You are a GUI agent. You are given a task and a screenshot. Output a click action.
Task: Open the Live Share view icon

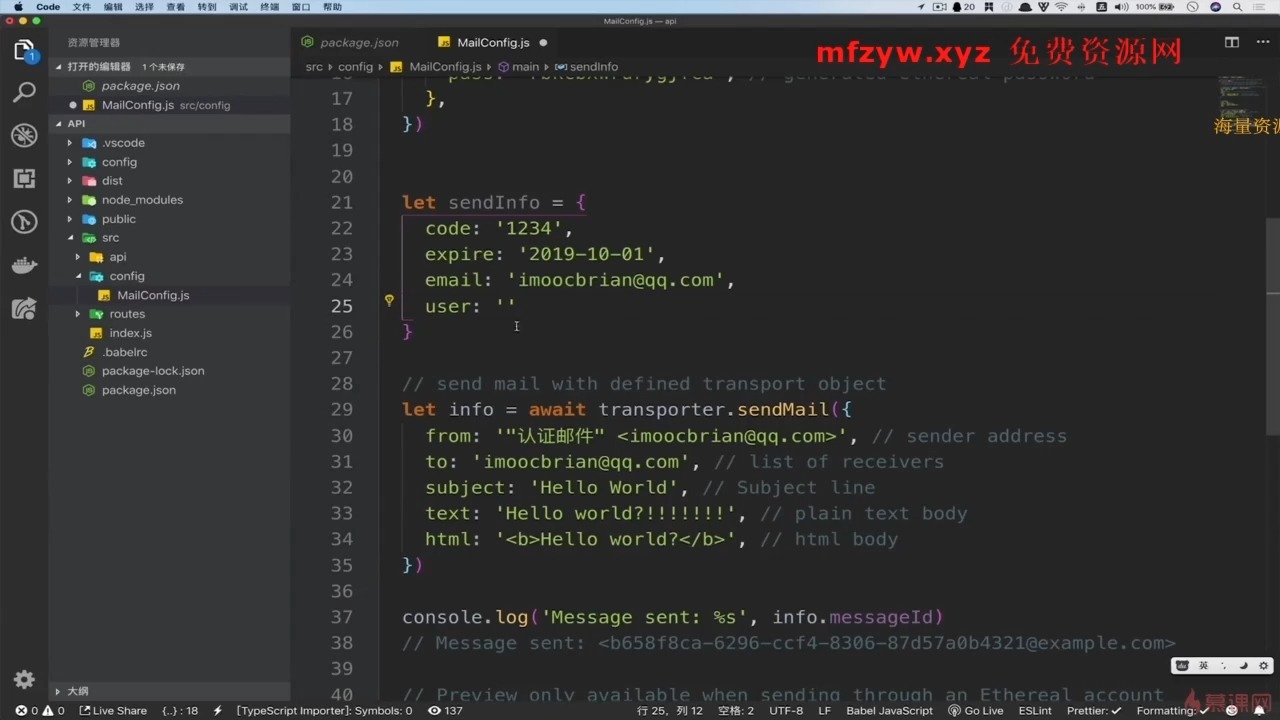[x=24, y=308]
